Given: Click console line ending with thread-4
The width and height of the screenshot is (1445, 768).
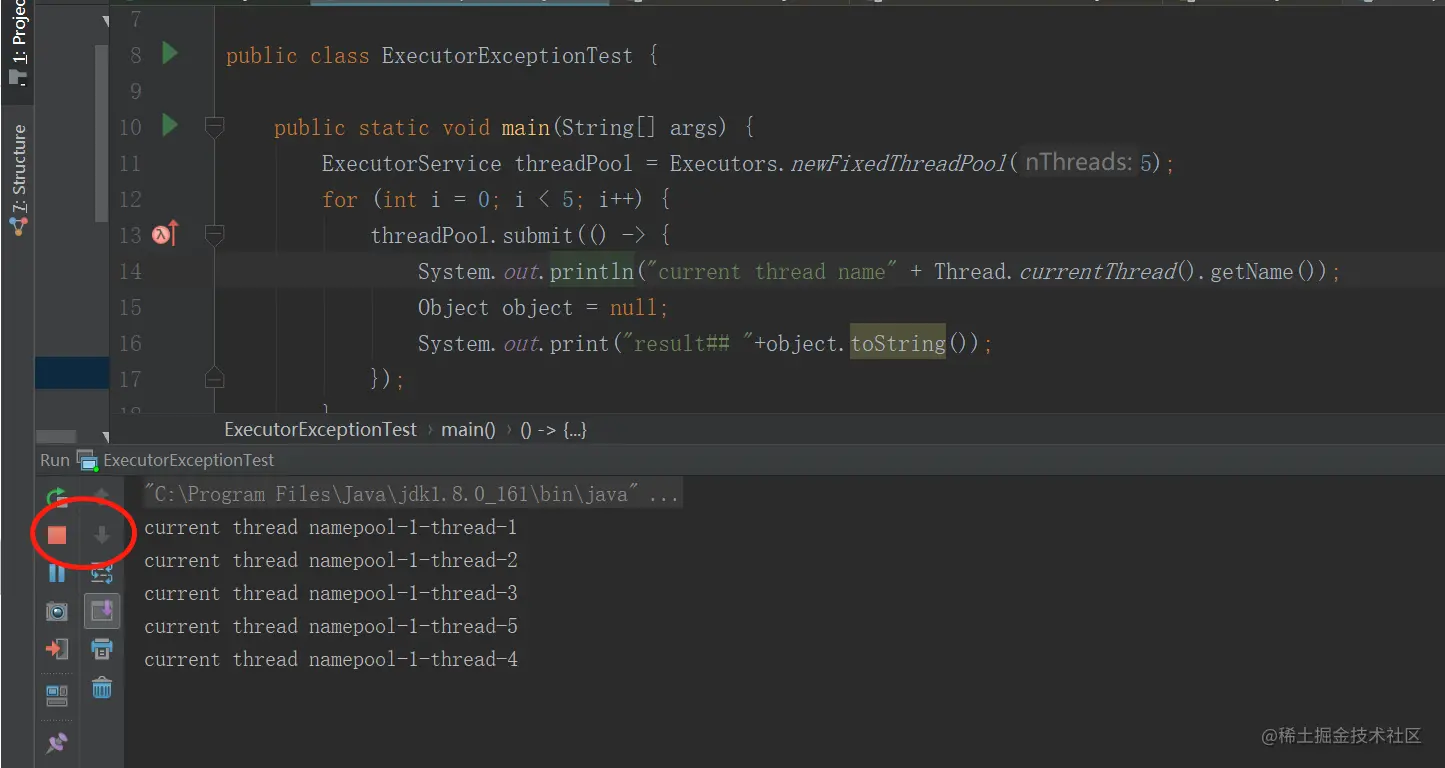Looking at the screenshot, I should (x=331, y=659).
